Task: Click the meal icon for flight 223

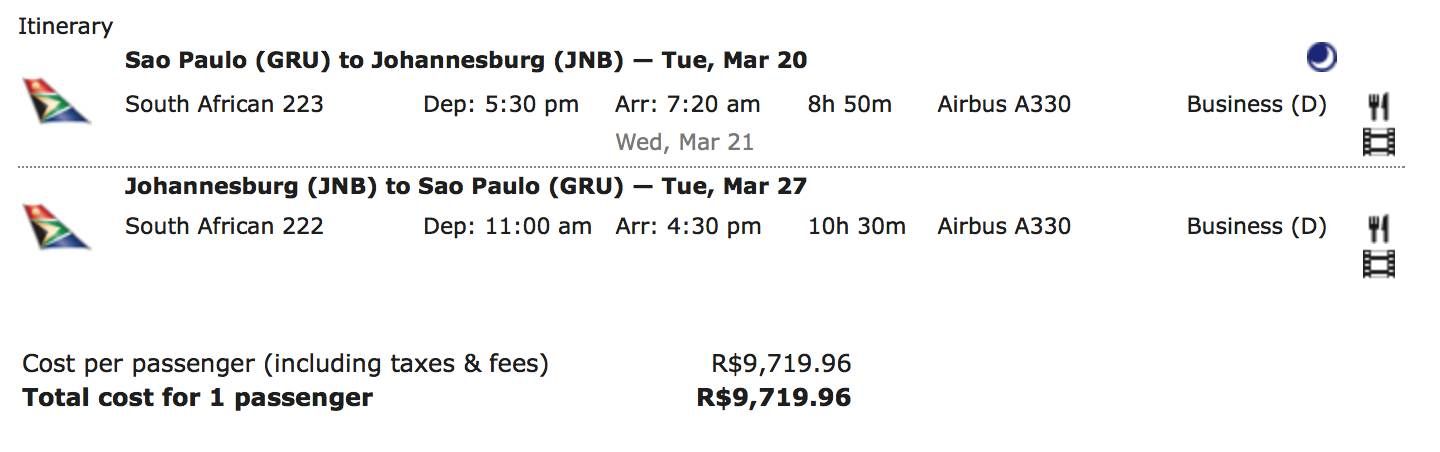Action: [1379, 106]
